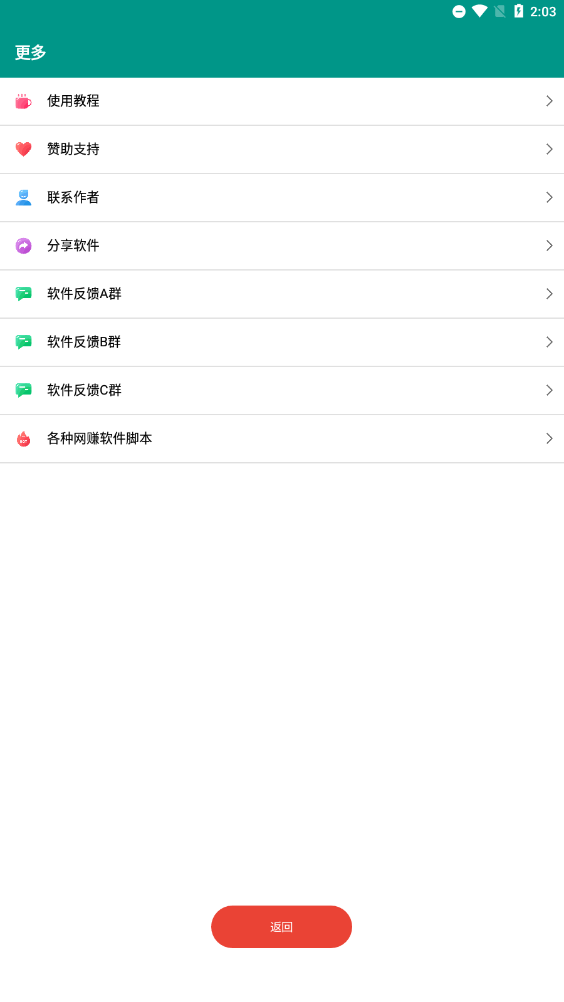Select the 软件反馈A群 list entry

[x=282, y=294]
